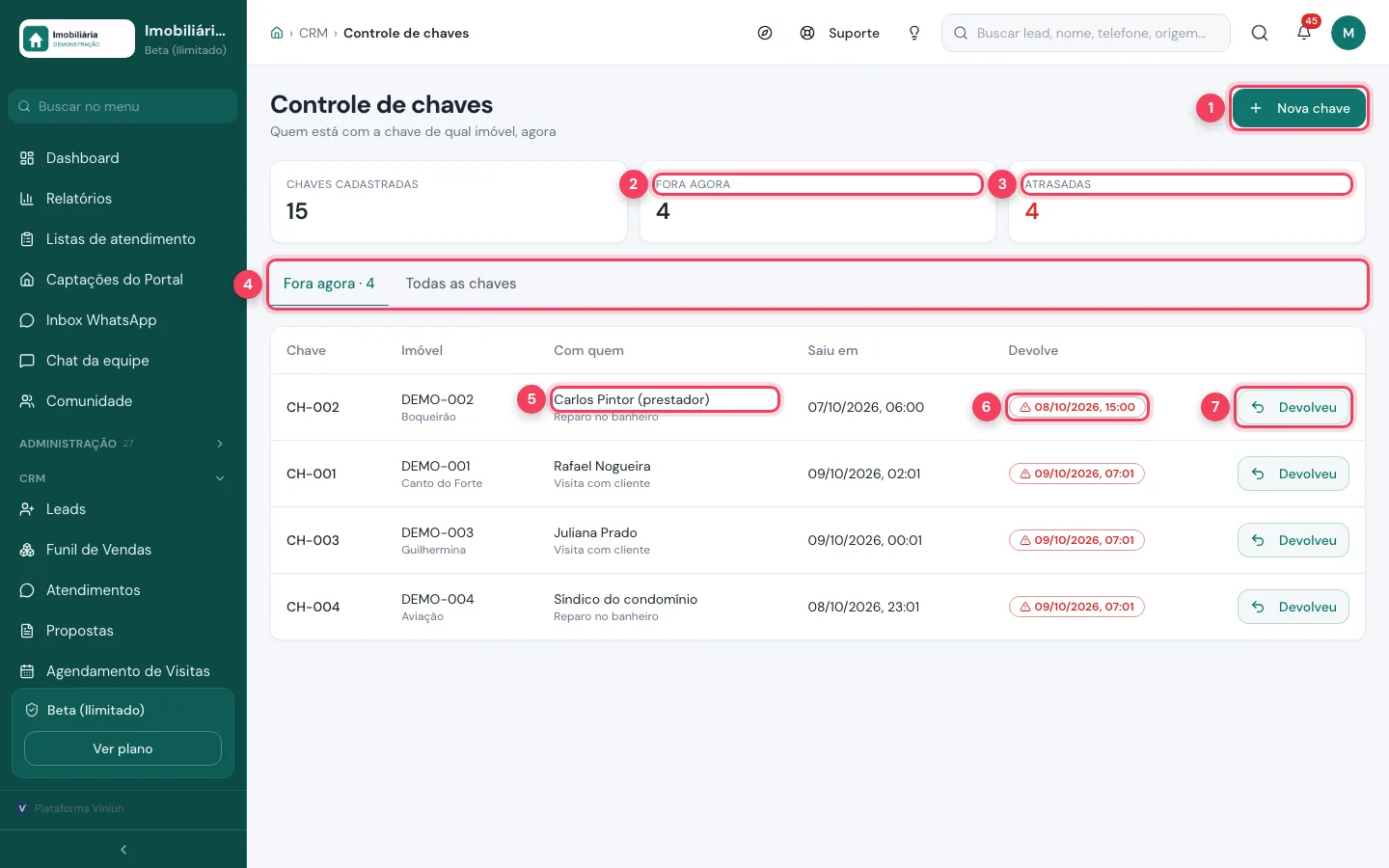Switch to Todas as chaves tab

tap(461, 284)
